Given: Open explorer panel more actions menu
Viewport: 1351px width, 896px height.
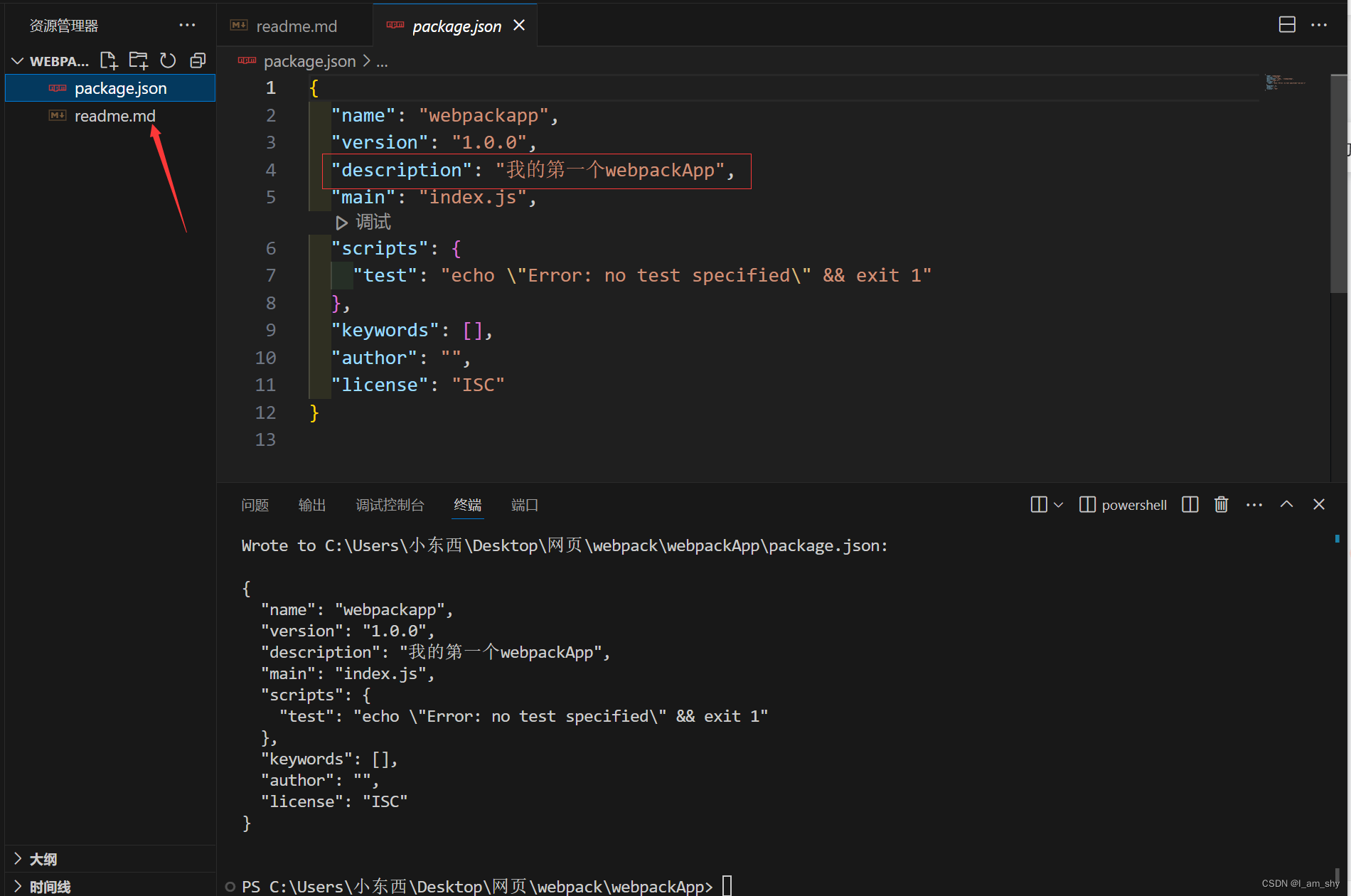Looking at the screenshot, I should pos(187,25).
